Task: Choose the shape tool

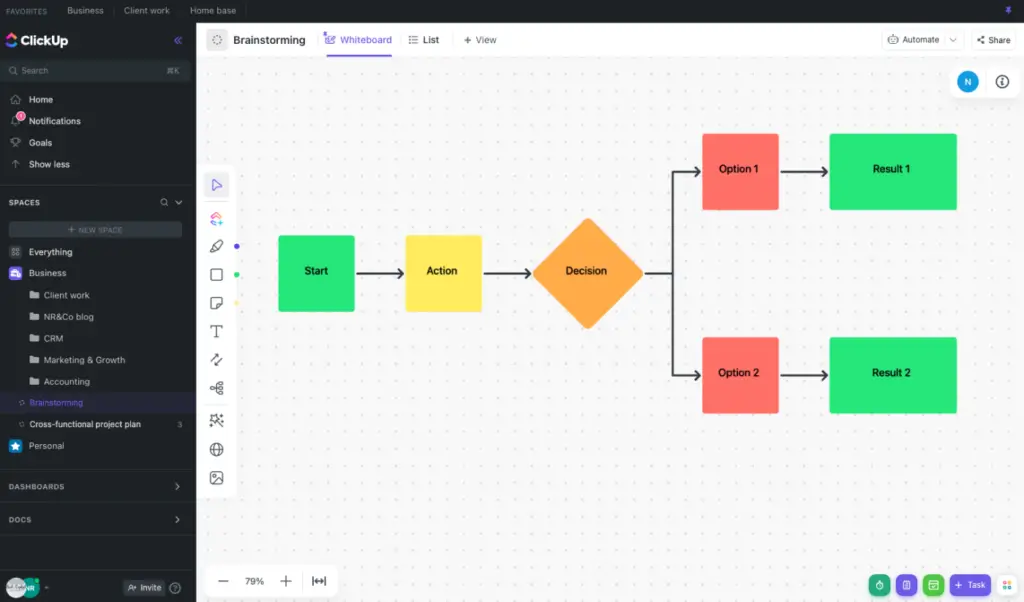Action: (x=216, y=273)
